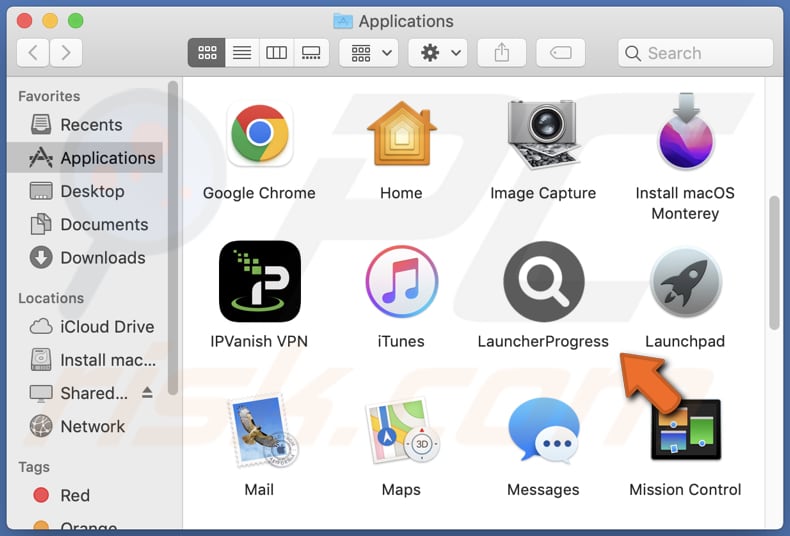Go forward with the right chevron button
Image resolution: width=790 pixels, height=536 pixels.
pyautogui.click(x=65, y=52)
